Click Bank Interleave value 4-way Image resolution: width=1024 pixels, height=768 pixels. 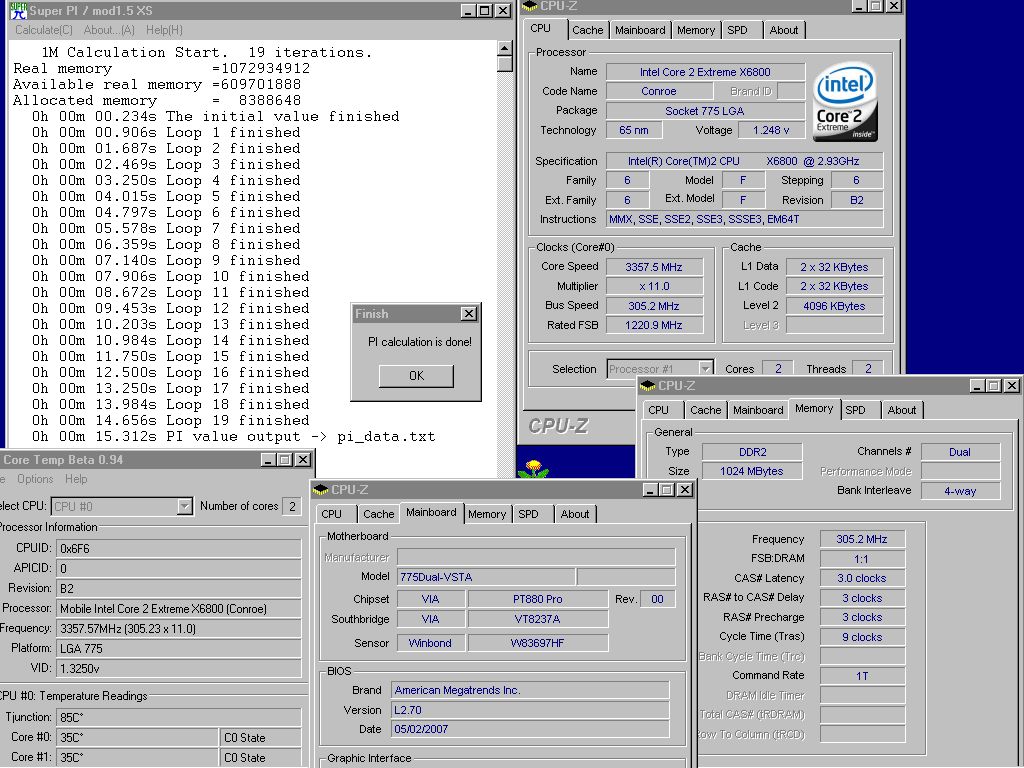coord(960,490)
